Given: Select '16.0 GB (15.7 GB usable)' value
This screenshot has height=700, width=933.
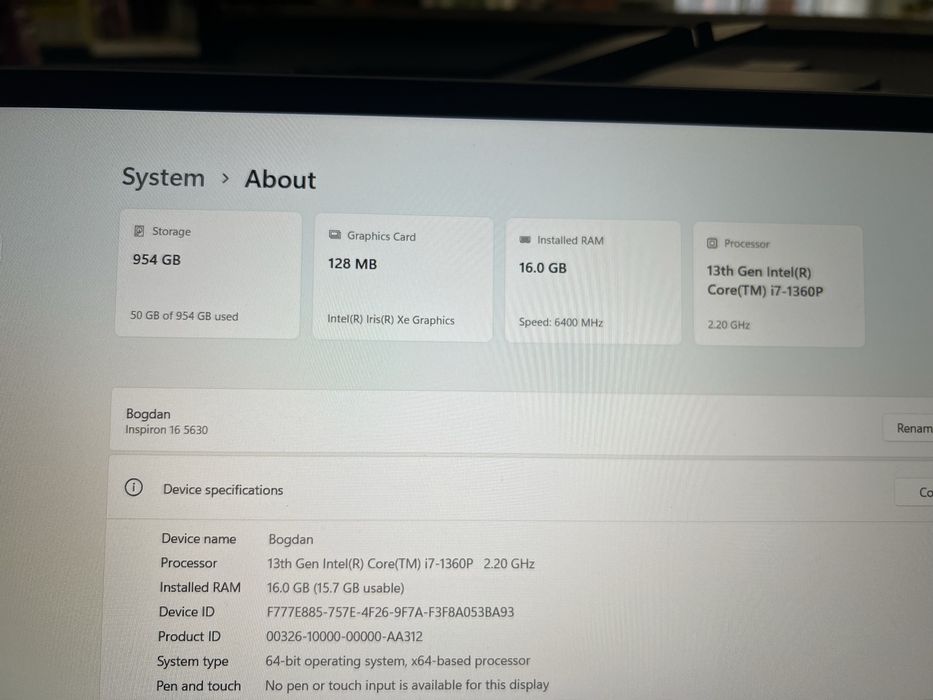Looking at the screenshot, I should [x=336, y=588].
